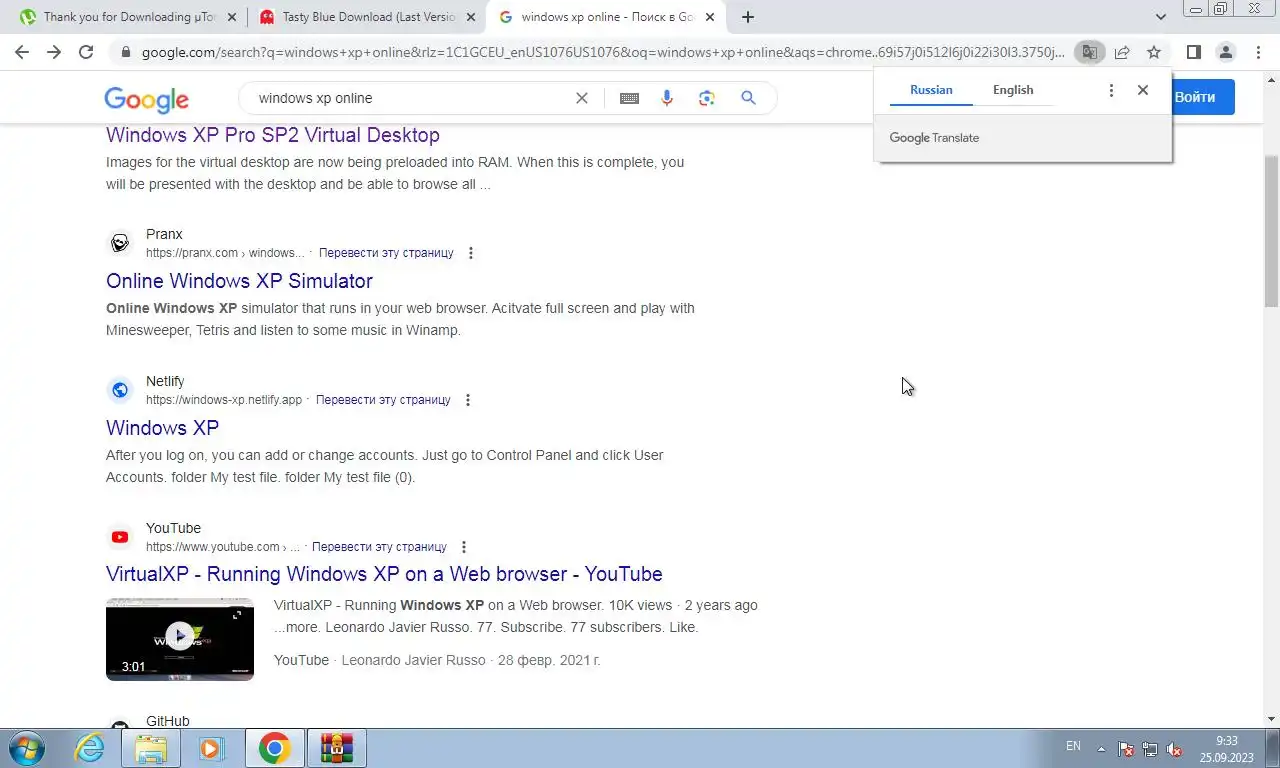Open the tab search dropdown arrow
This screenshot has height=768, width=1280.
1161,17
